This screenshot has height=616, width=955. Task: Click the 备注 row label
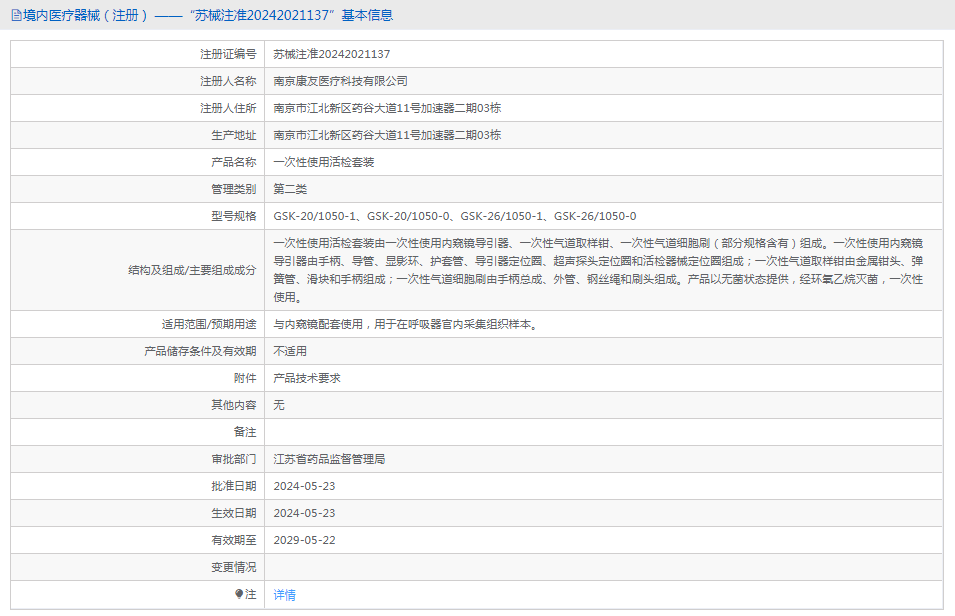pyautogui.click(x=245, y=432)
